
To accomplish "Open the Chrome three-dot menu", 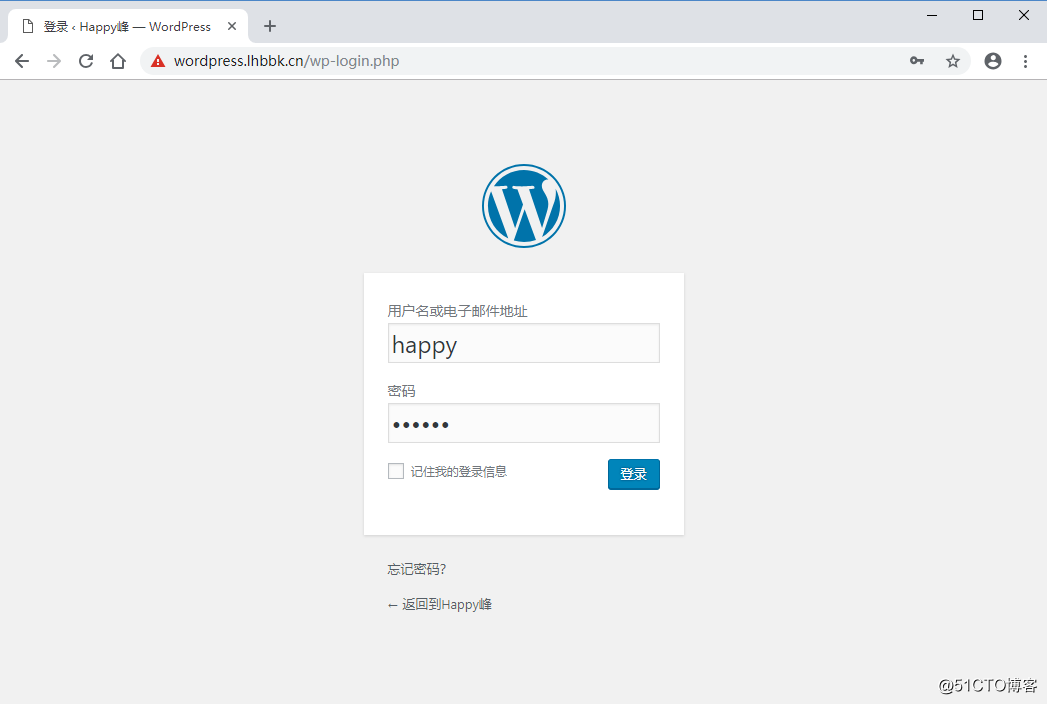I will (x=1026, y=61).
